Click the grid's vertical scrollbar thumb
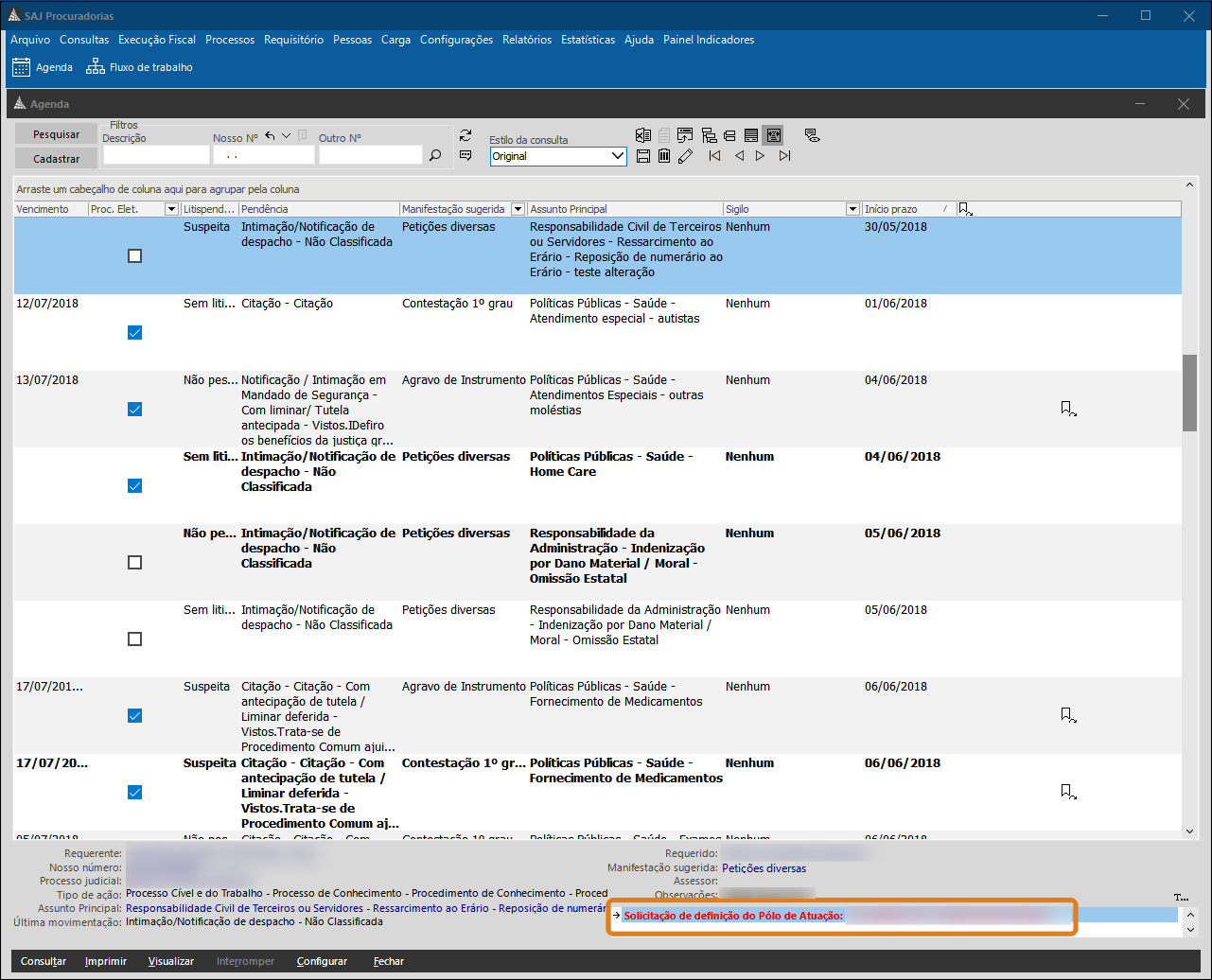1212x980 pixels. pyautogui.click(x=1189, y=393)
